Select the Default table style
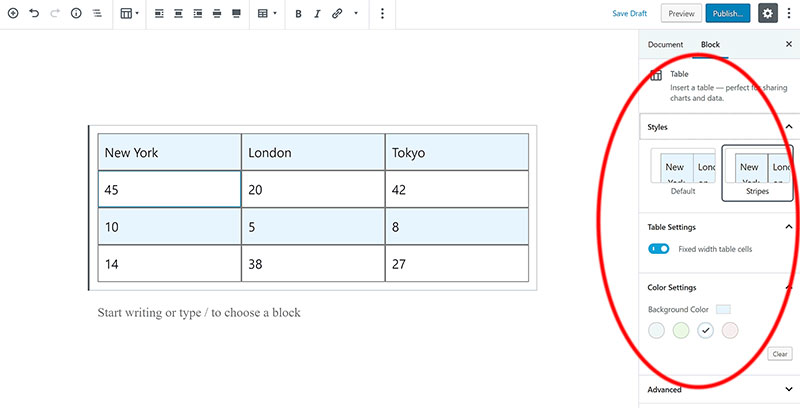 (x=683, y=172)
